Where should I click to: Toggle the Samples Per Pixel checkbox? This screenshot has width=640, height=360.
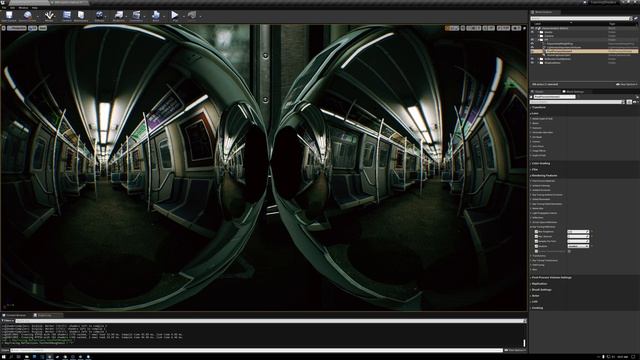pyautogui.click(x=536, y=241)
